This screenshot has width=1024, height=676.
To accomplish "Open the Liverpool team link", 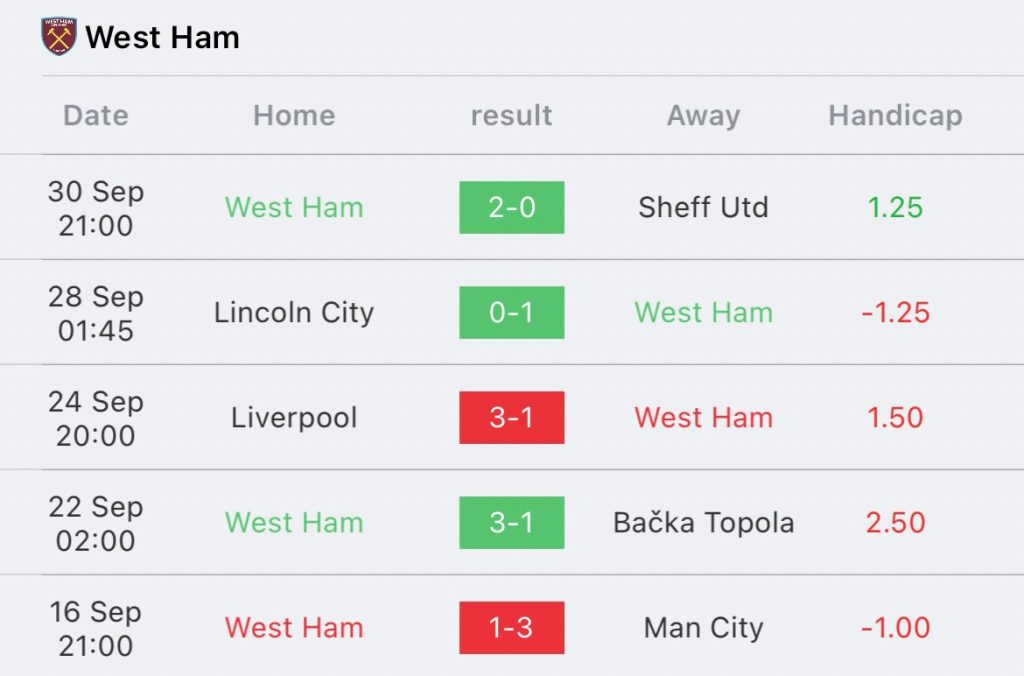I will click(x=294, y=417).
